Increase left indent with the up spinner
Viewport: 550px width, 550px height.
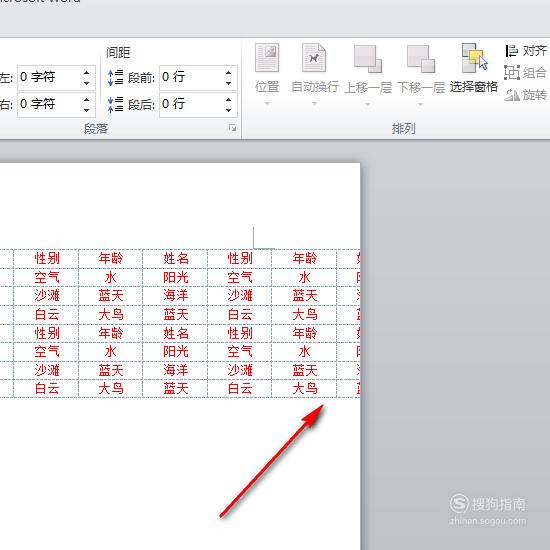(x=86, y=72)
